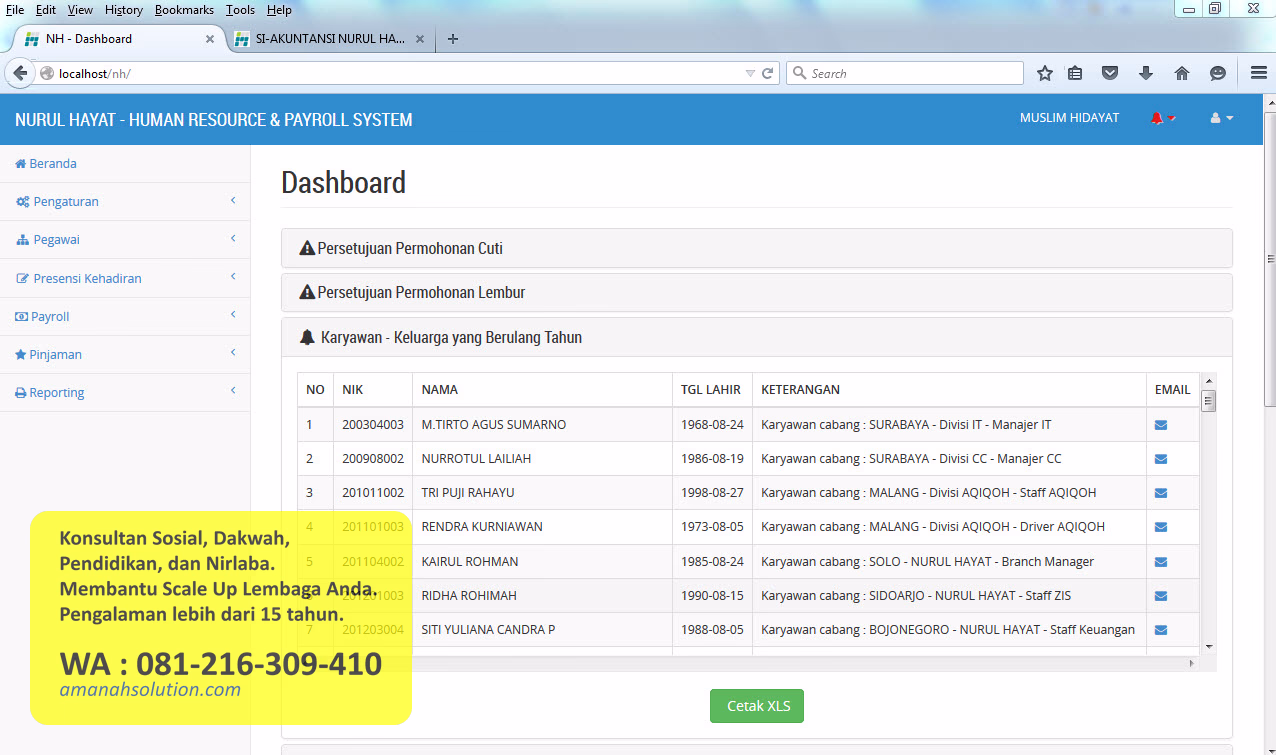Screen dimensions: 1276x755
Task: Click envelope icon for KAIRUL ROHMAN
Action: (x=1161, y=562)
